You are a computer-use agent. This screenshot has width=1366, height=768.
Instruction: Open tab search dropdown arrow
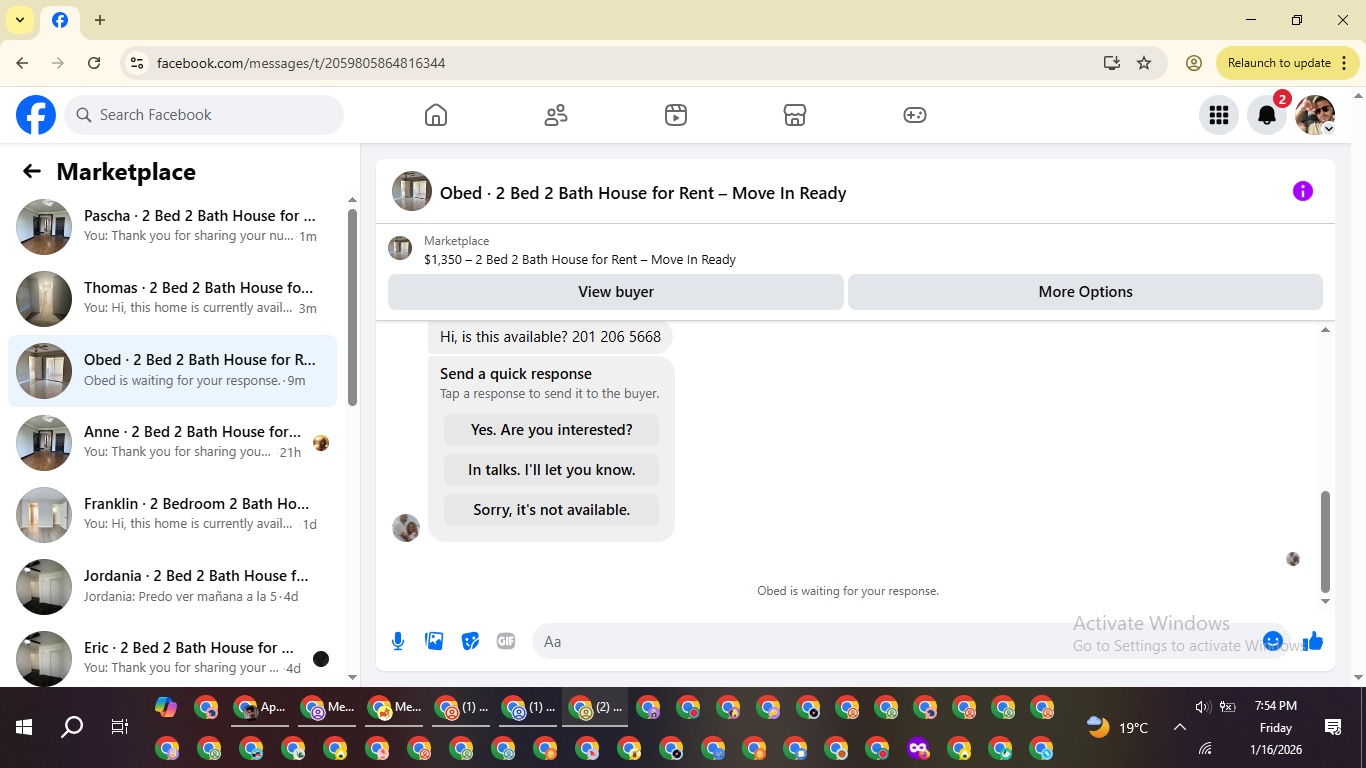click(19, 20)
